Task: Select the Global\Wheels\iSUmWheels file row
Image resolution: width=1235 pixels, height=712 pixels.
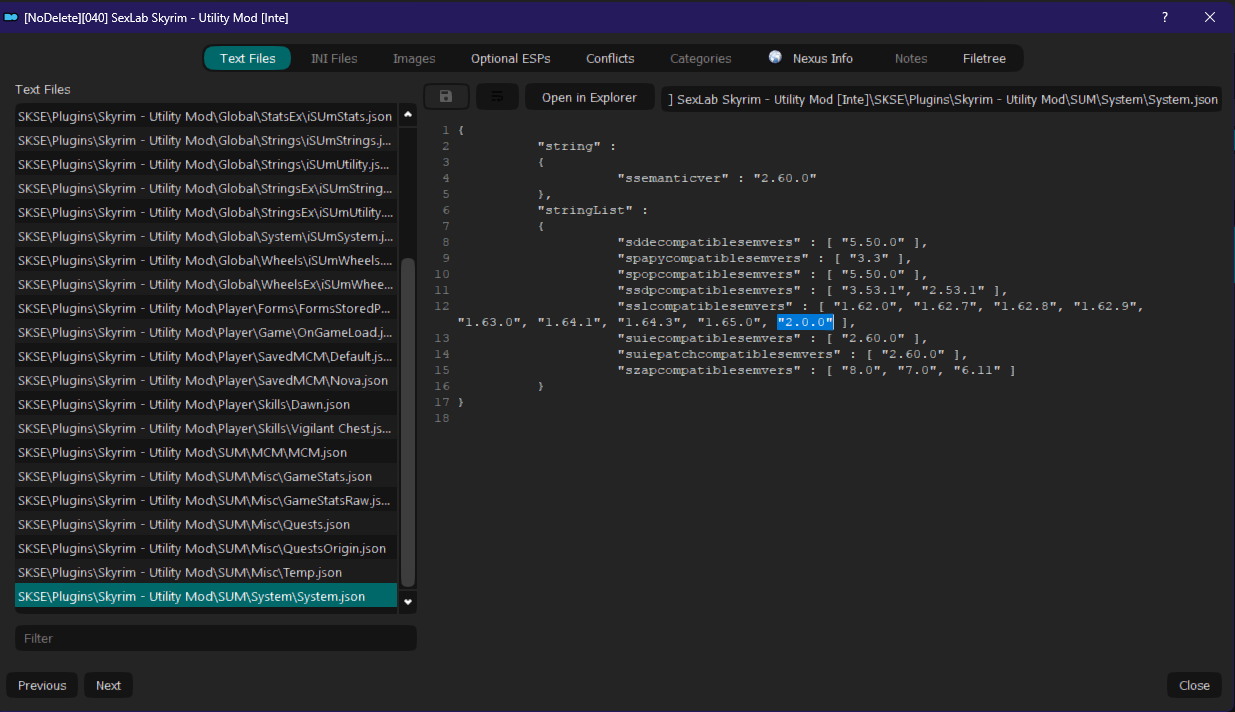Action: [x=206, y=261]
